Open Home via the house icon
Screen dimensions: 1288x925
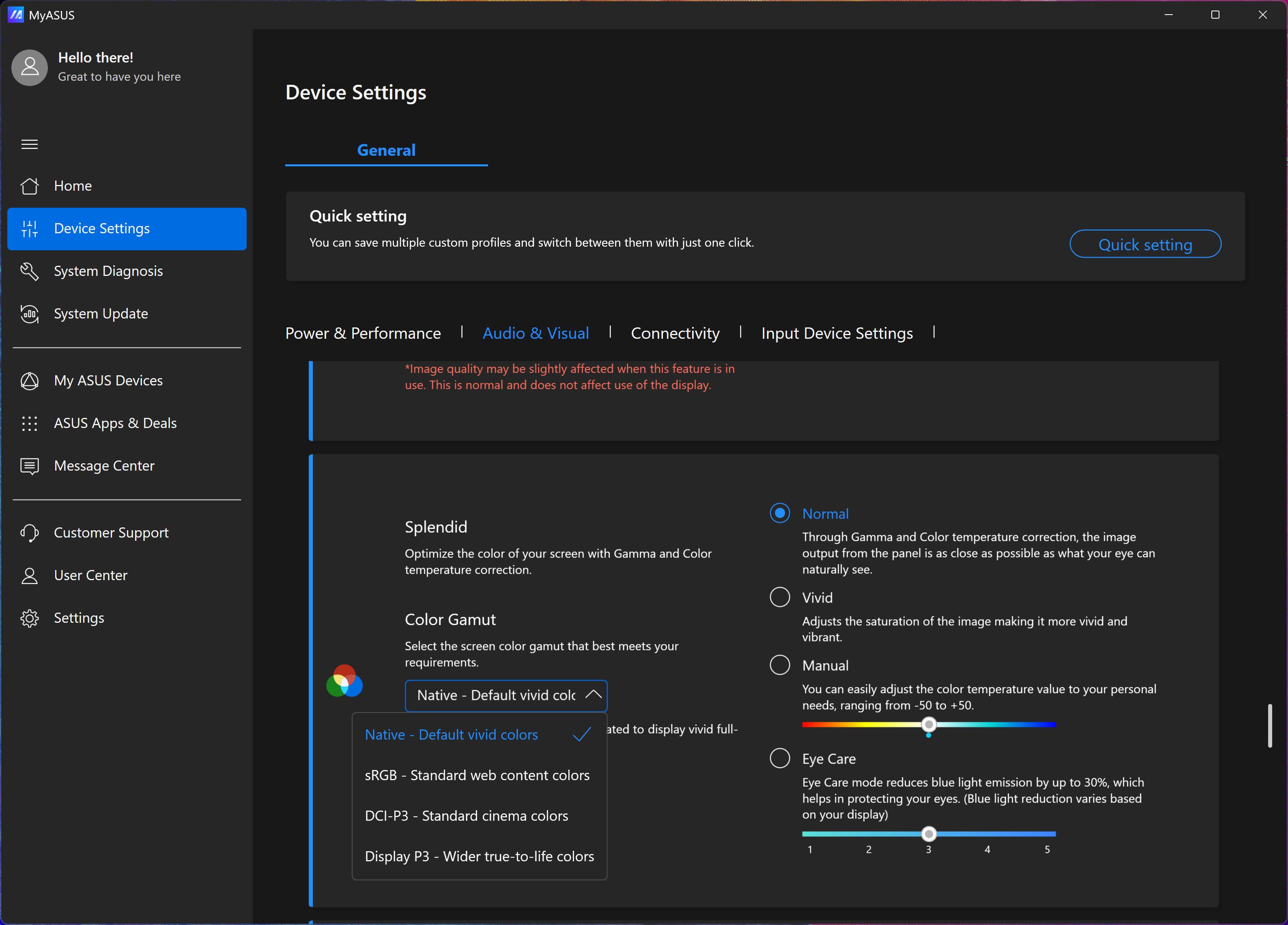(30, 186)
